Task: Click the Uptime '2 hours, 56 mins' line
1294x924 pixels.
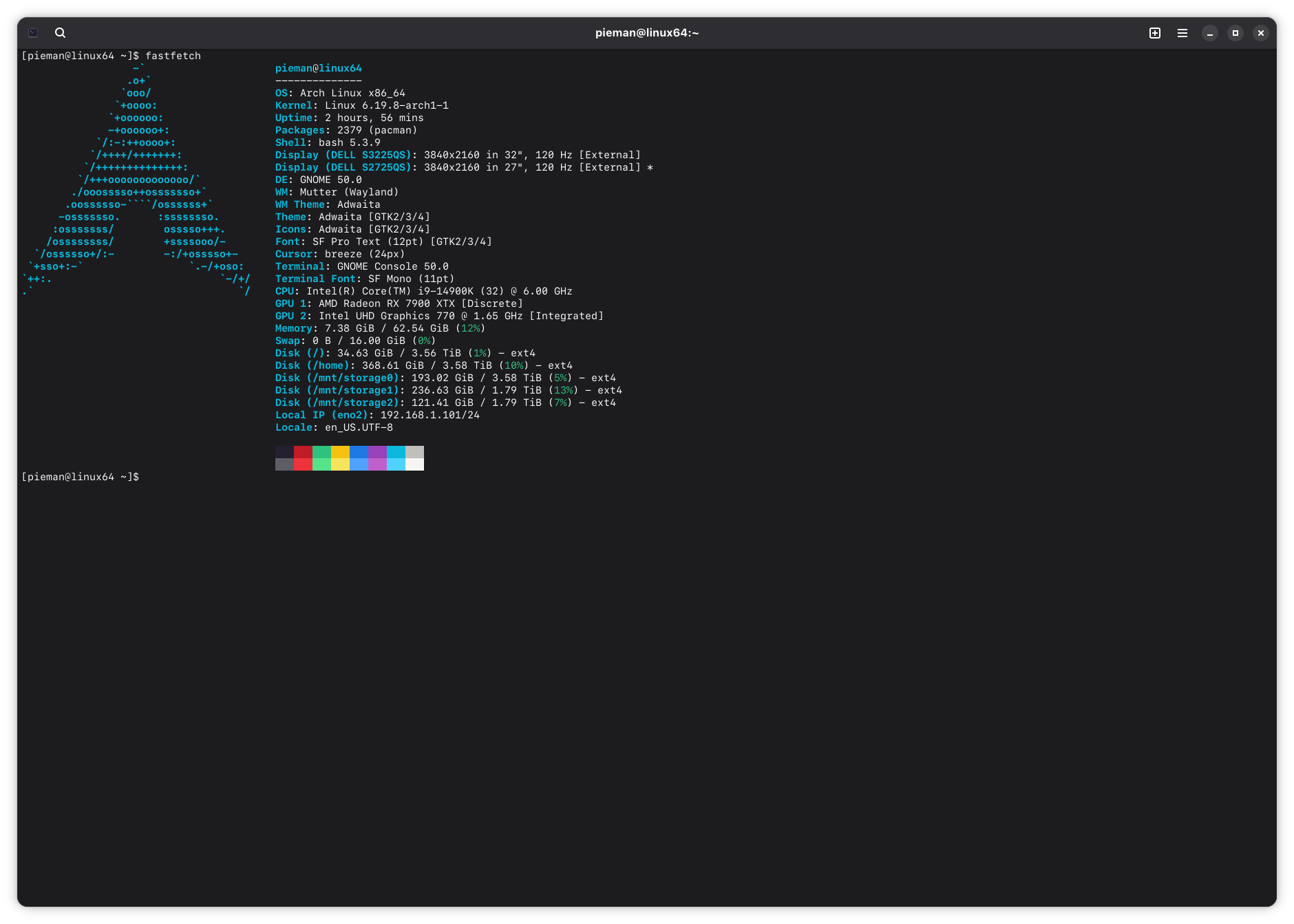Action: pyautogui.click(x=350, y=118)
